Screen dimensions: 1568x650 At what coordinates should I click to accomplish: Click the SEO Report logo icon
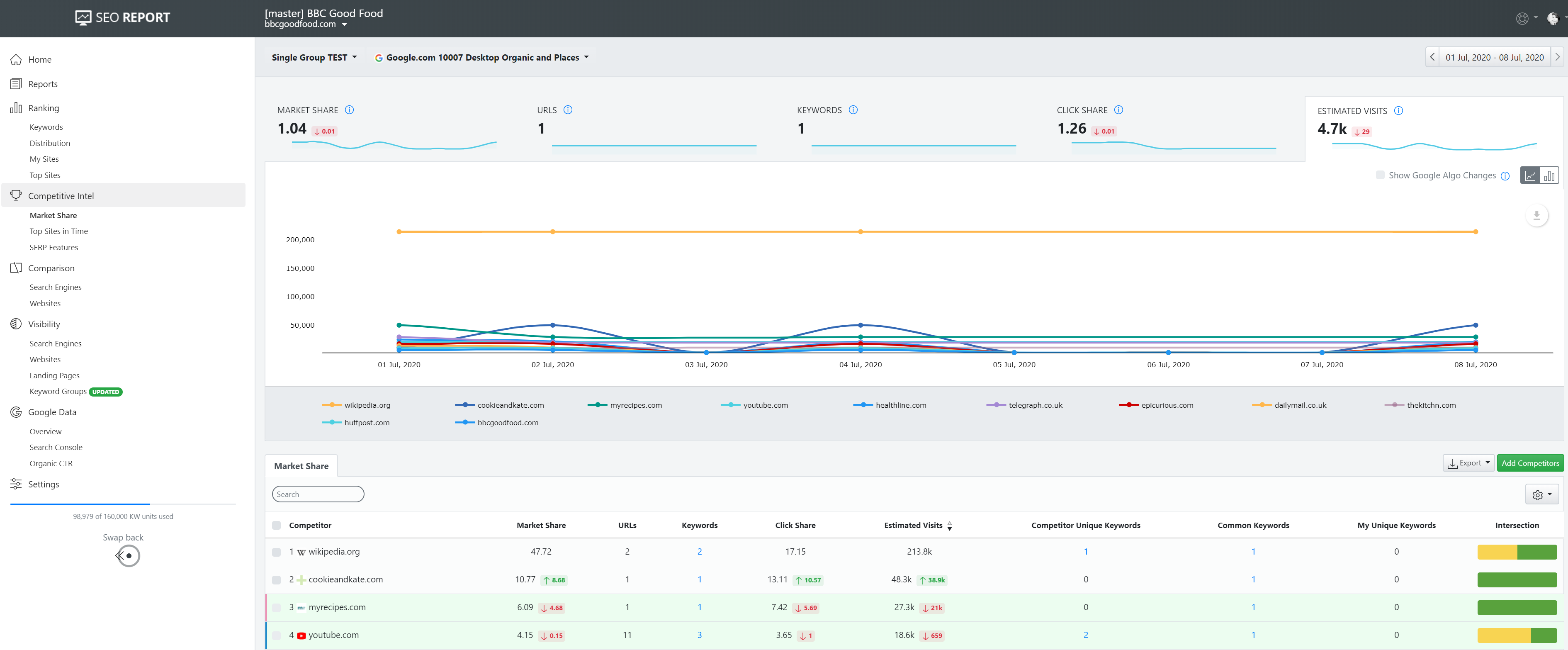(x=83, y=18)
